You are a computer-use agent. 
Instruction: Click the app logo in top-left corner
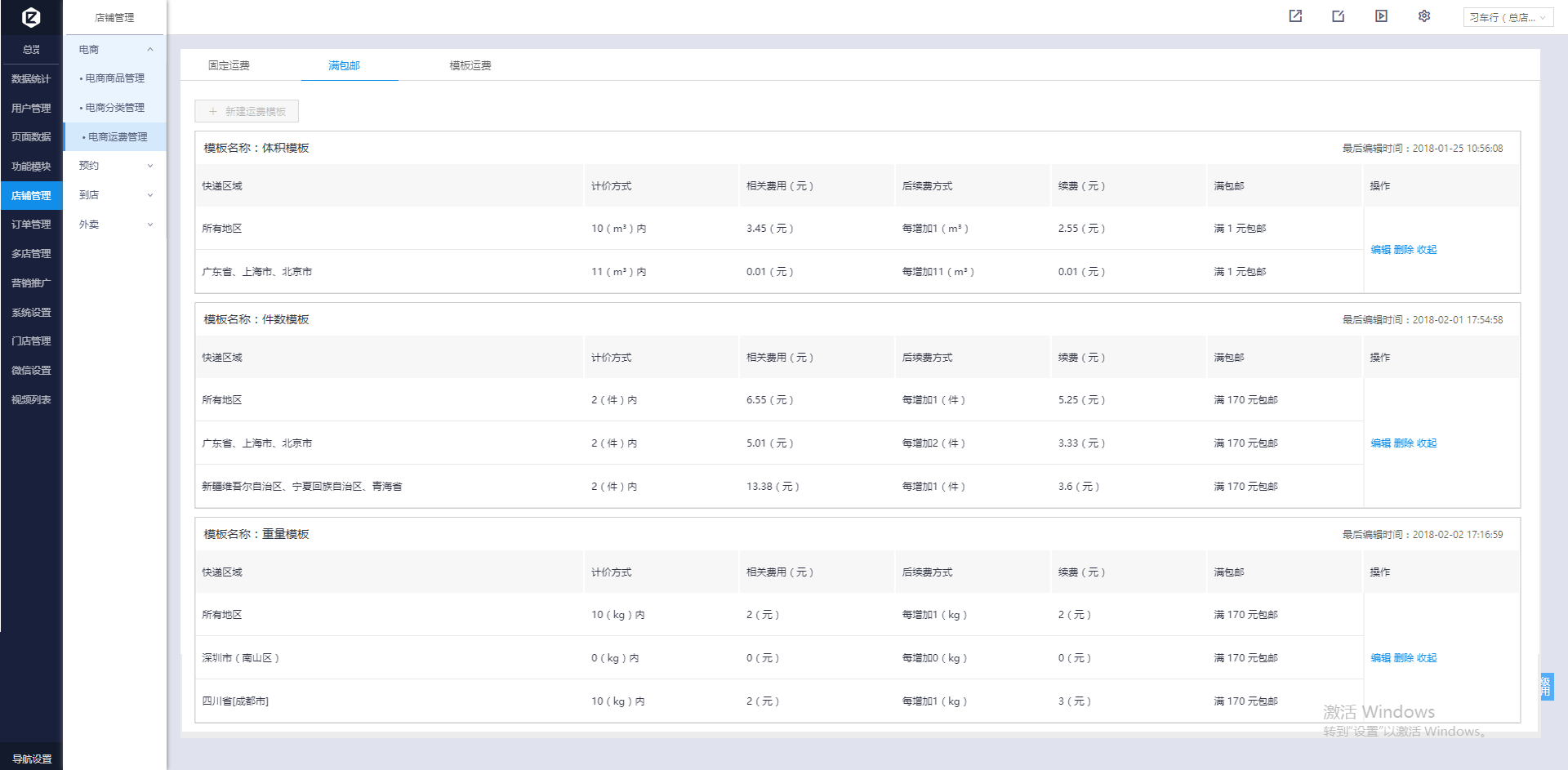[31, 17]
